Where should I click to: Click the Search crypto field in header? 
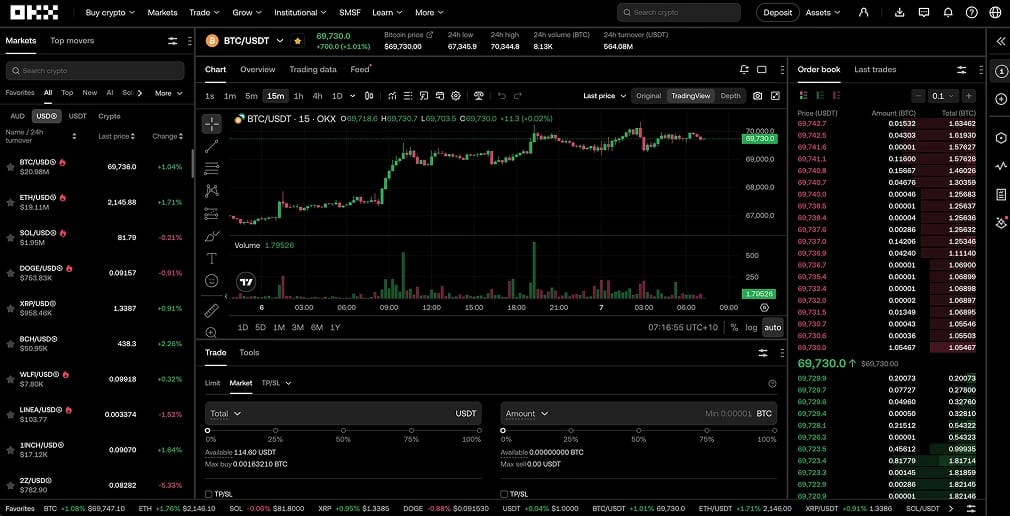coord(679,12)
